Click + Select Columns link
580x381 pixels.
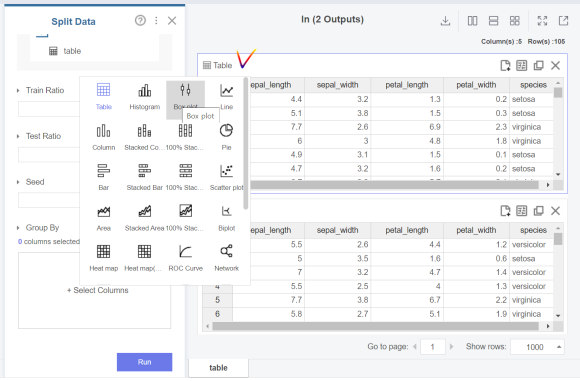(x=98, y=290)
